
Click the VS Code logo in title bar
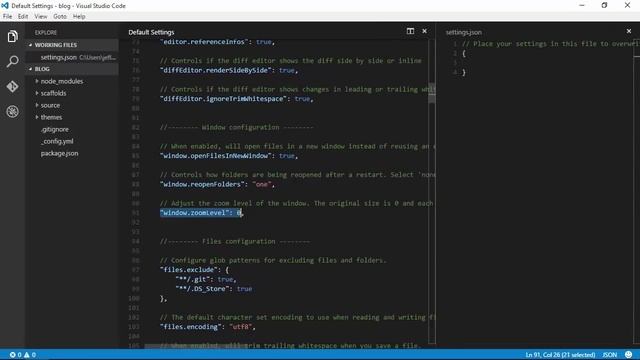(5, 6)
